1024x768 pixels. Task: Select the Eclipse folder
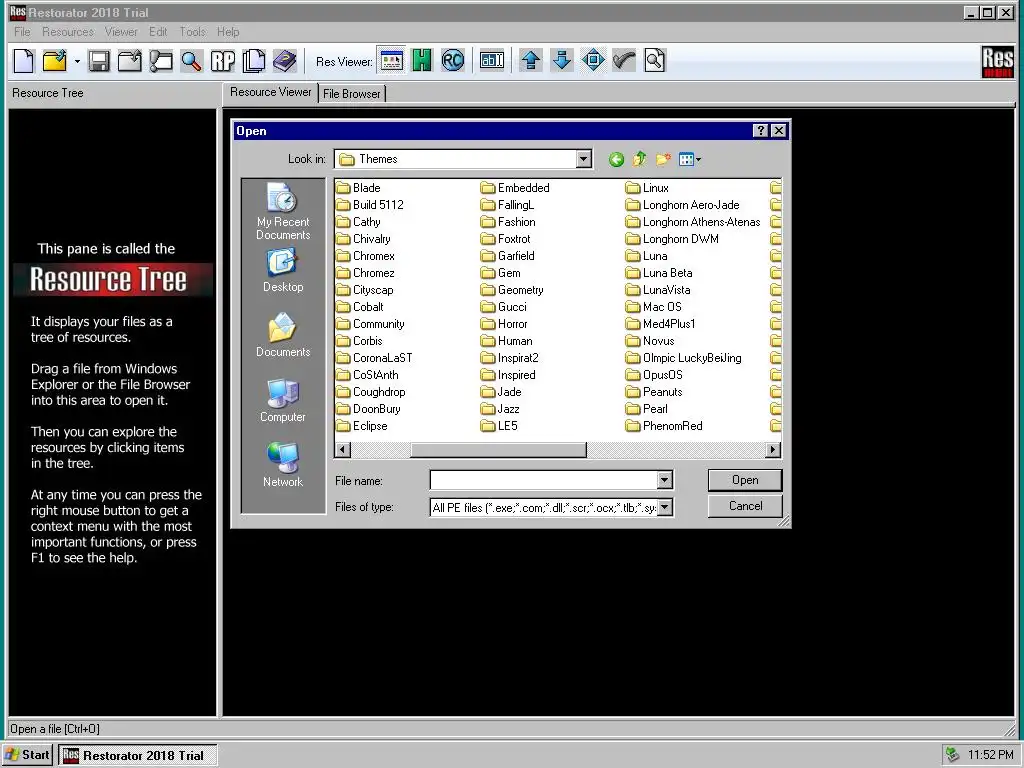pyautogui.click(x=362, y=426)
